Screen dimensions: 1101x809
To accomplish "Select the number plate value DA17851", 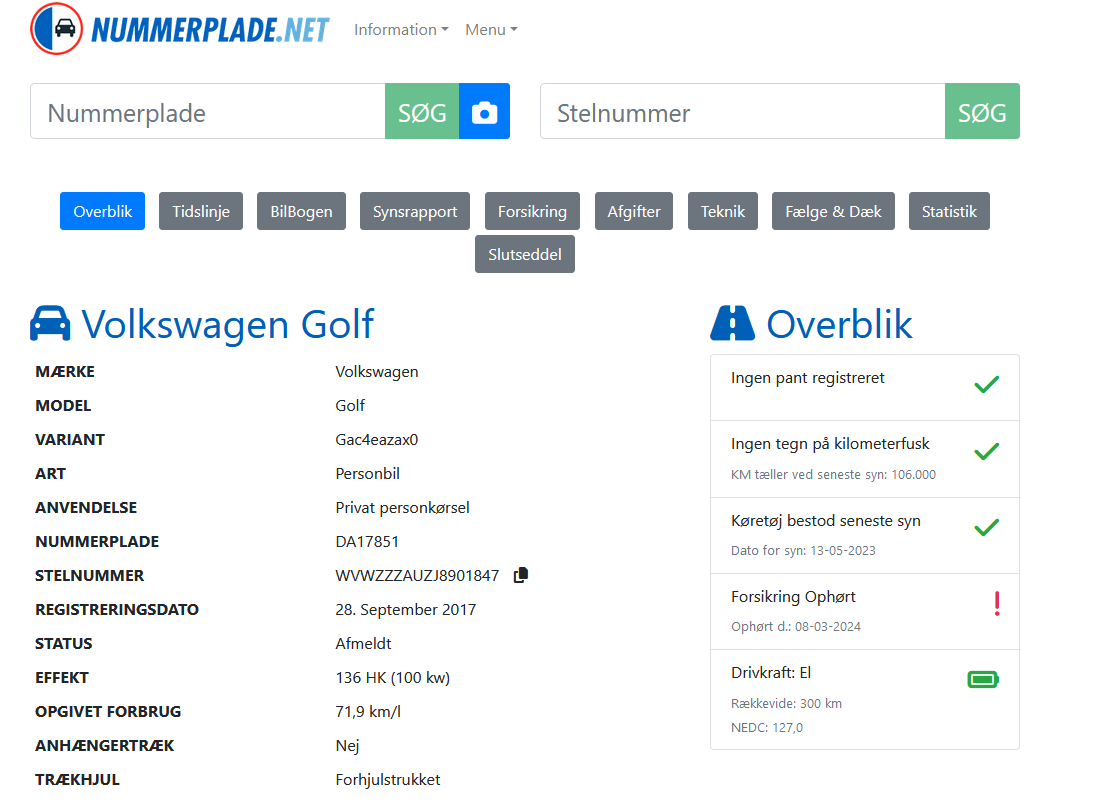I will [367, 541].
